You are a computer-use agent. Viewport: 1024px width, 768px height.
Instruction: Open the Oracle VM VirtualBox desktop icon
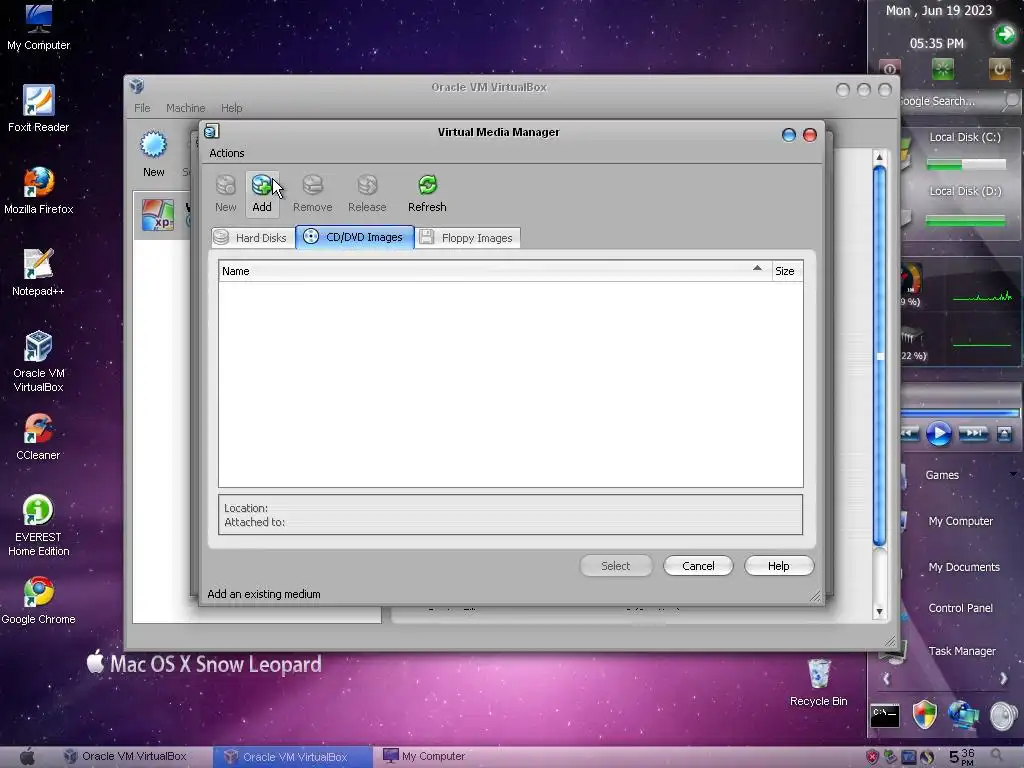click(x=39, y=361)
